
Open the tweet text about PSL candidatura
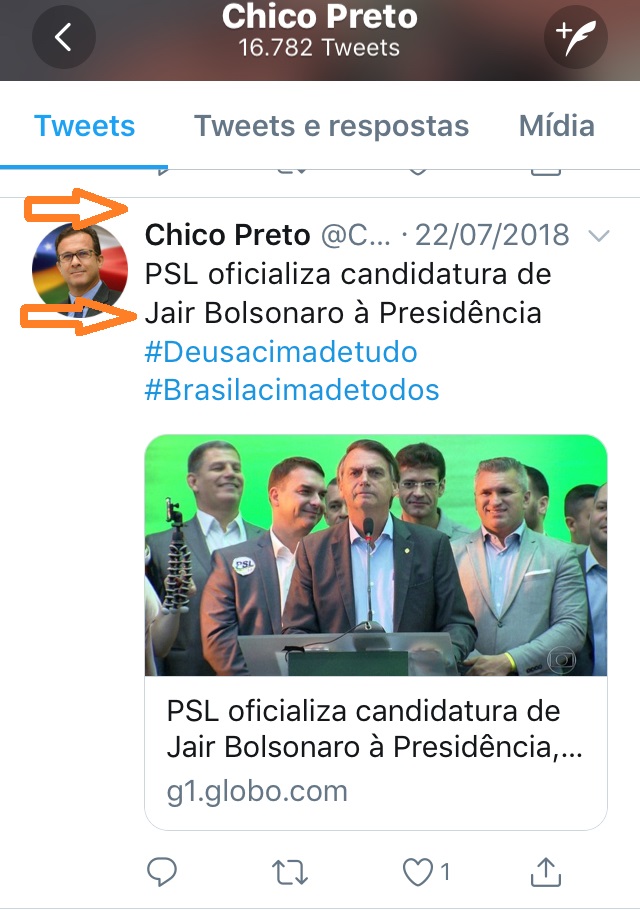click(348, 294)
